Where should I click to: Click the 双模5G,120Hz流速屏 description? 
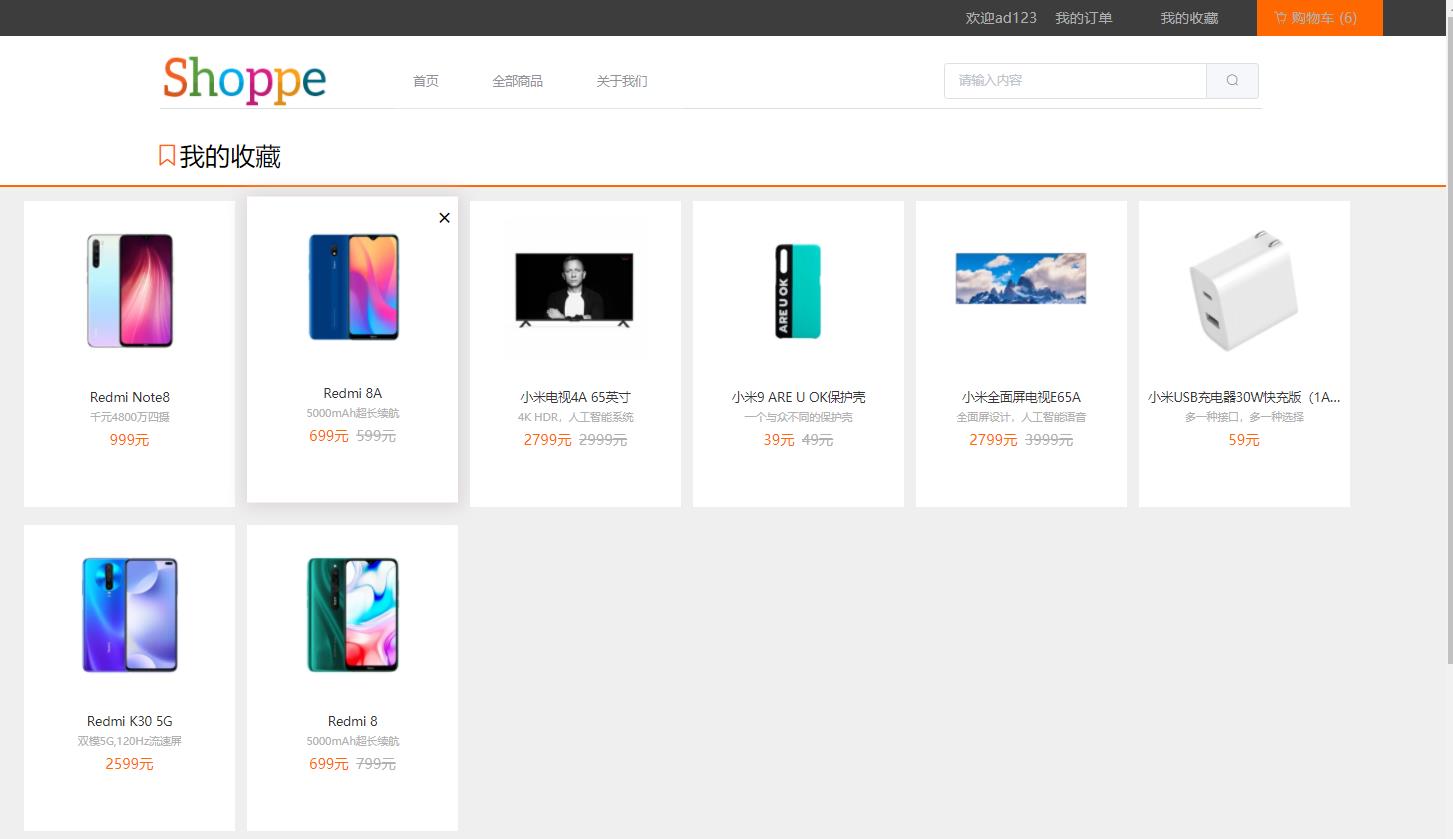click(x=130, y=741)
